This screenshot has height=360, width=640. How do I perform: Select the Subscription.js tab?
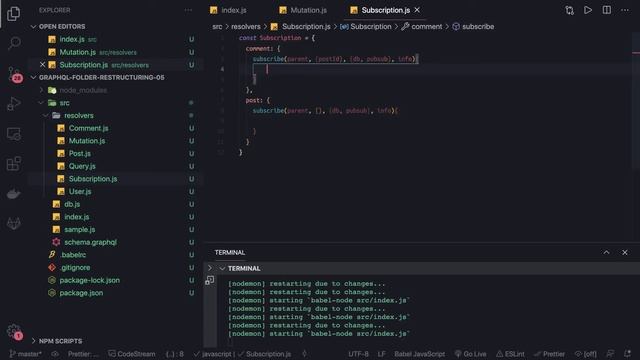click(386, 10)
